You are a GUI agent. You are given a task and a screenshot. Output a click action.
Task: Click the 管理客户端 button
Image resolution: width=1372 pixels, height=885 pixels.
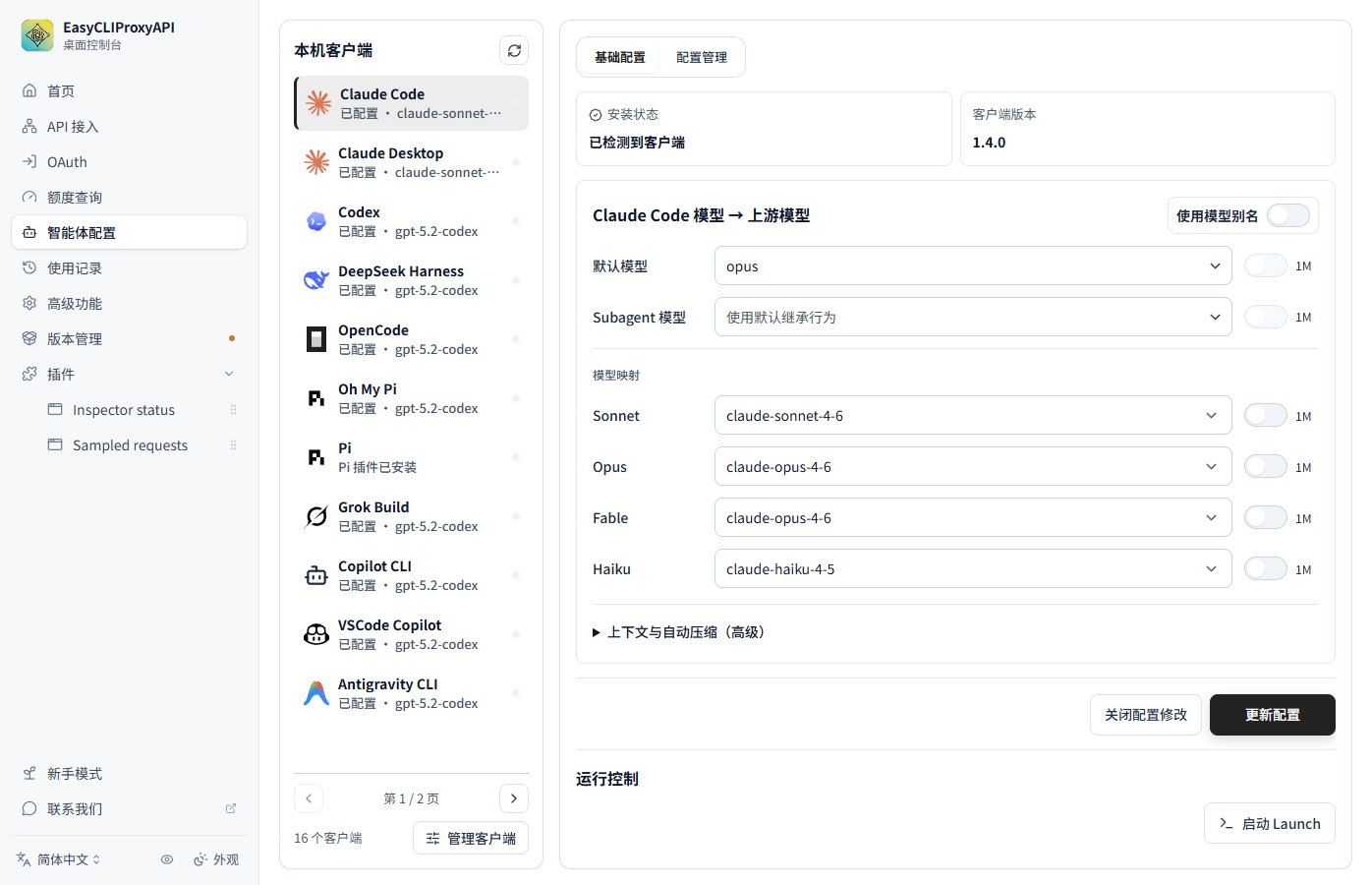(x=471, y=838)
